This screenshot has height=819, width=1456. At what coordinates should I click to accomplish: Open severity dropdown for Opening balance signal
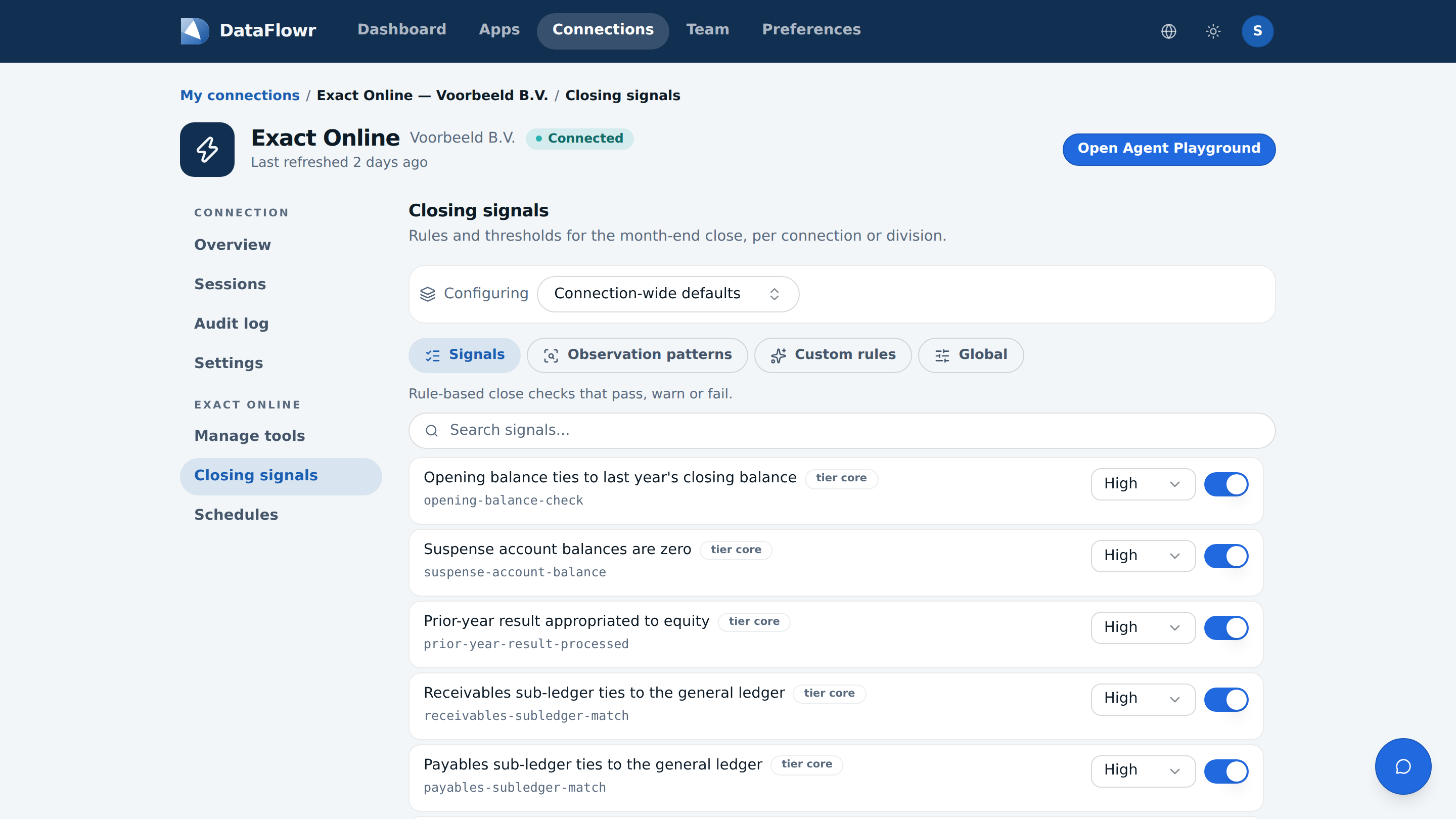coord(1143,484)
